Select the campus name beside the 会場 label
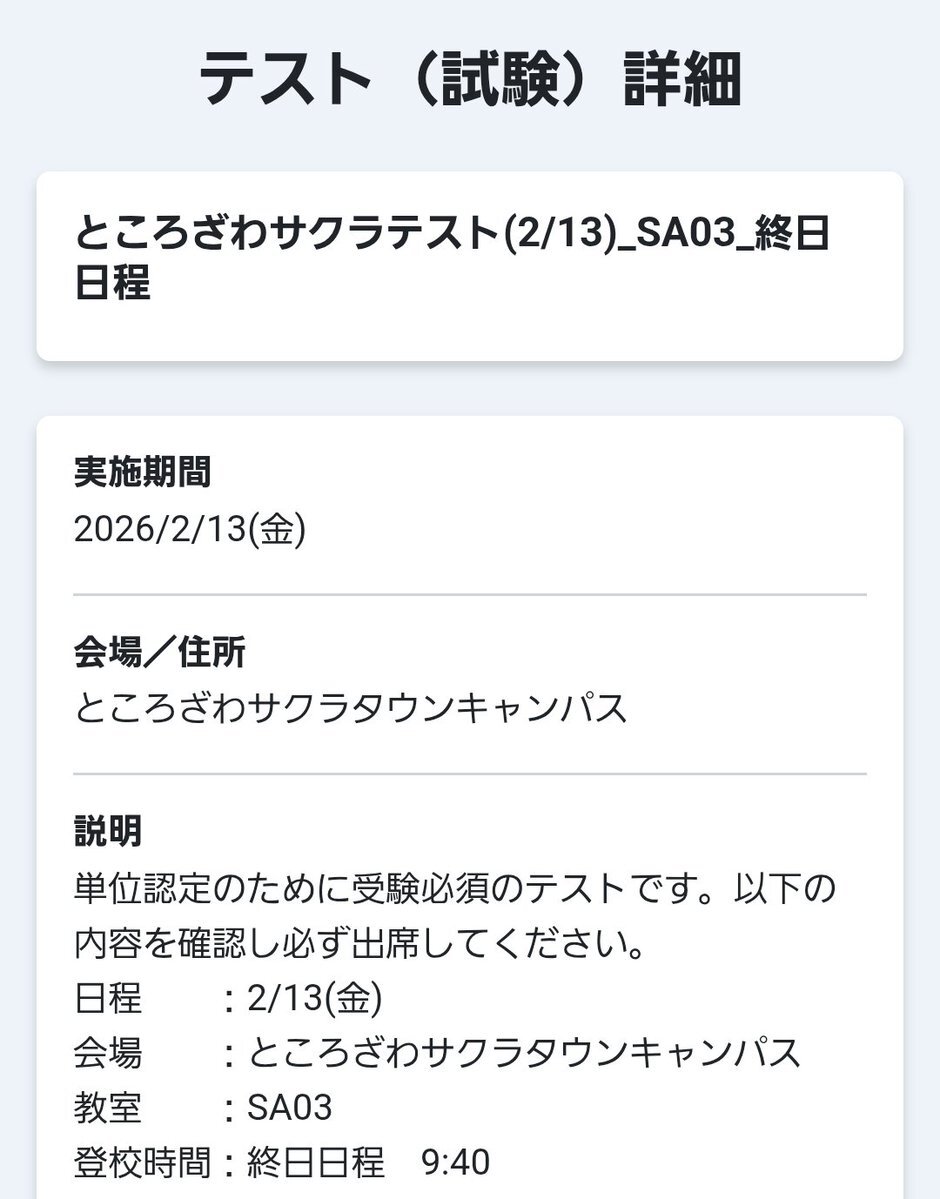 524,1053
